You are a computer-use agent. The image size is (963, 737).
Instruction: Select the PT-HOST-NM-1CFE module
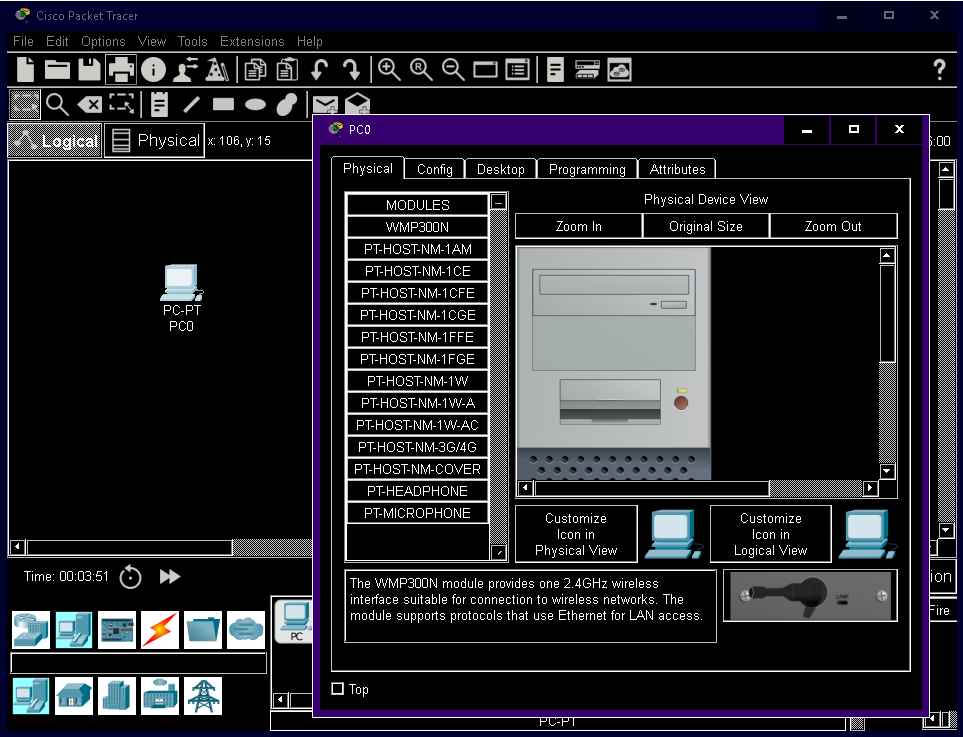pyautogui.click(x=418, y=293)
